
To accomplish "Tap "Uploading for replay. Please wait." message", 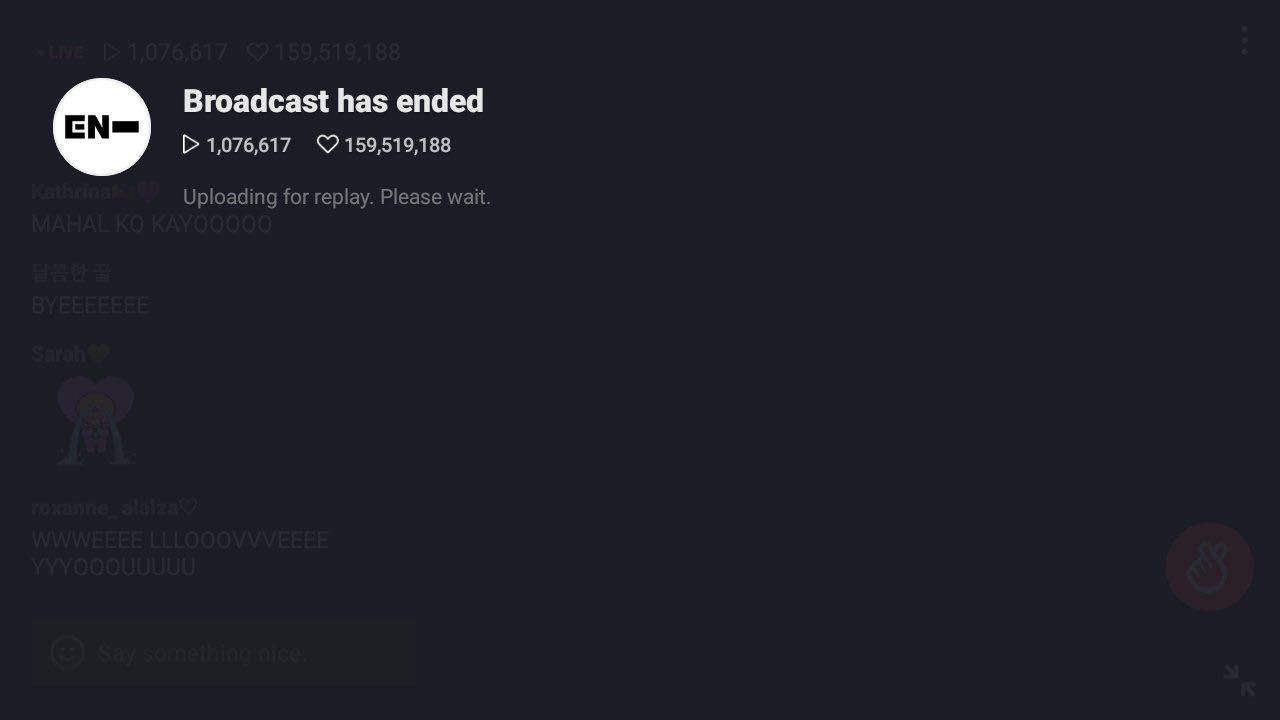I will coord(337,197).
